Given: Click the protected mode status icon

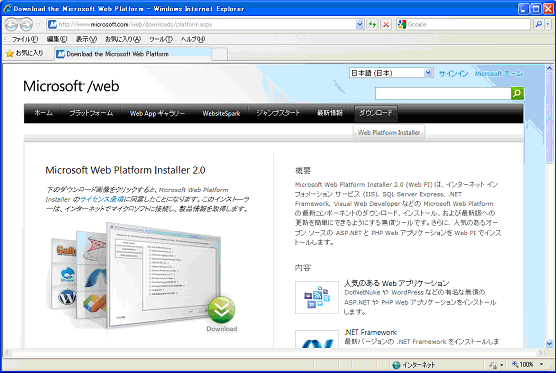Looking at the screenshot, I should 493,365.
